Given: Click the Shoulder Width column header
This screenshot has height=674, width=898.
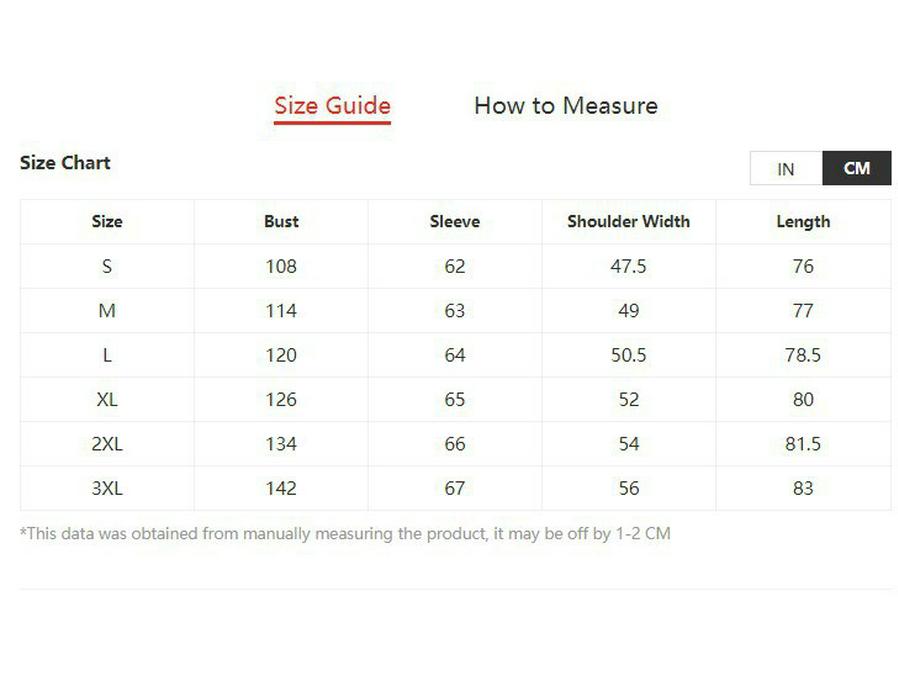Looking at the screenshot, I should (x=628, y=222).
